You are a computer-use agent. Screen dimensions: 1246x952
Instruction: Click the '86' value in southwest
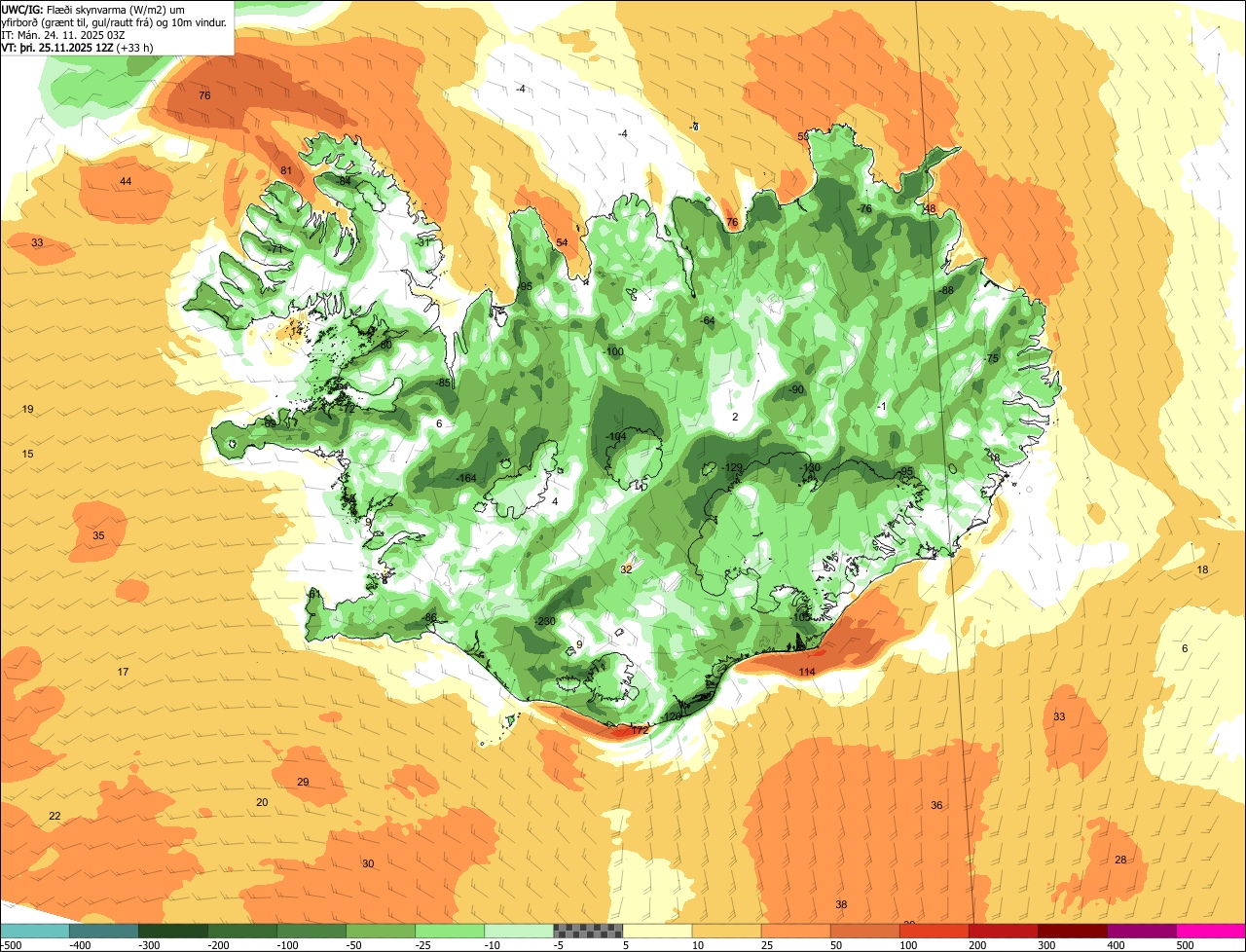point(431,618)
